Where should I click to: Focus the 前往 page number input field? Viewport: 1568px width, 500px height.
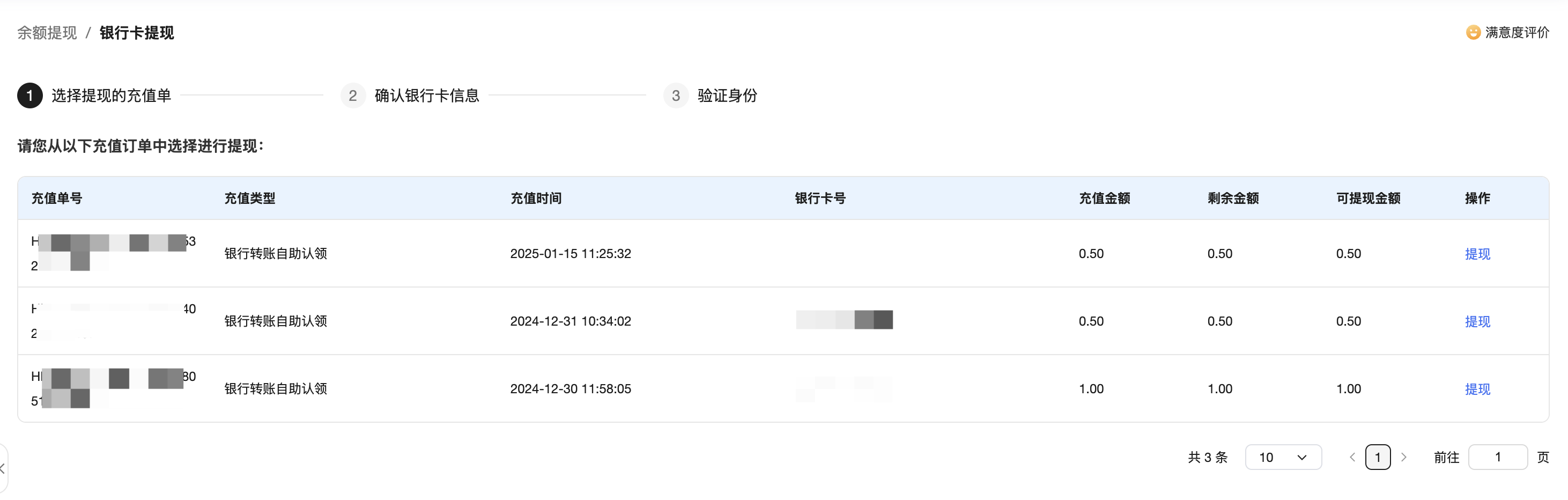pyautogui.click(x=1498, y=458)
